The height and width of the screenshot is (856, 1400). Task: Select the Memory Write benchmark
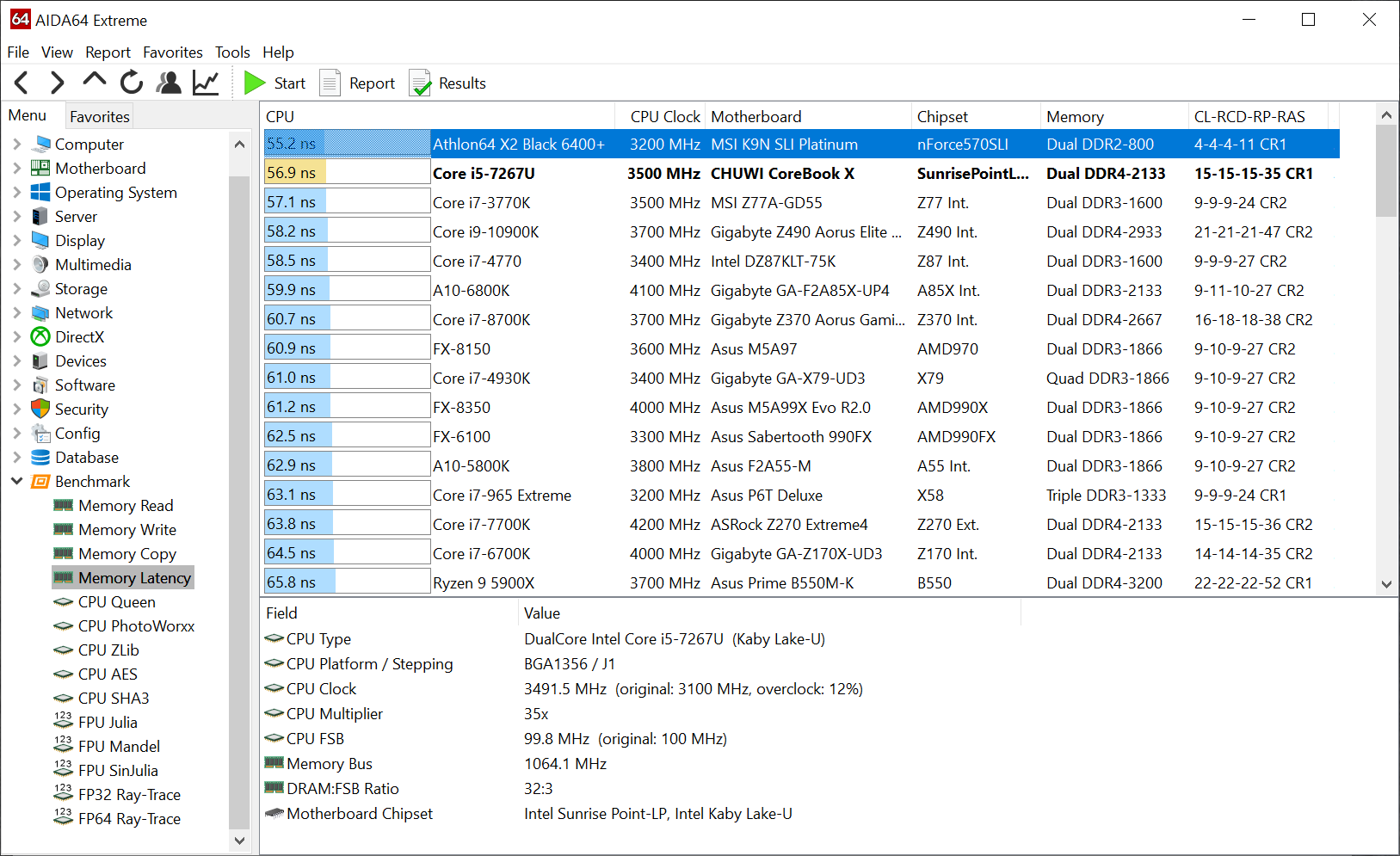(127, 529)
